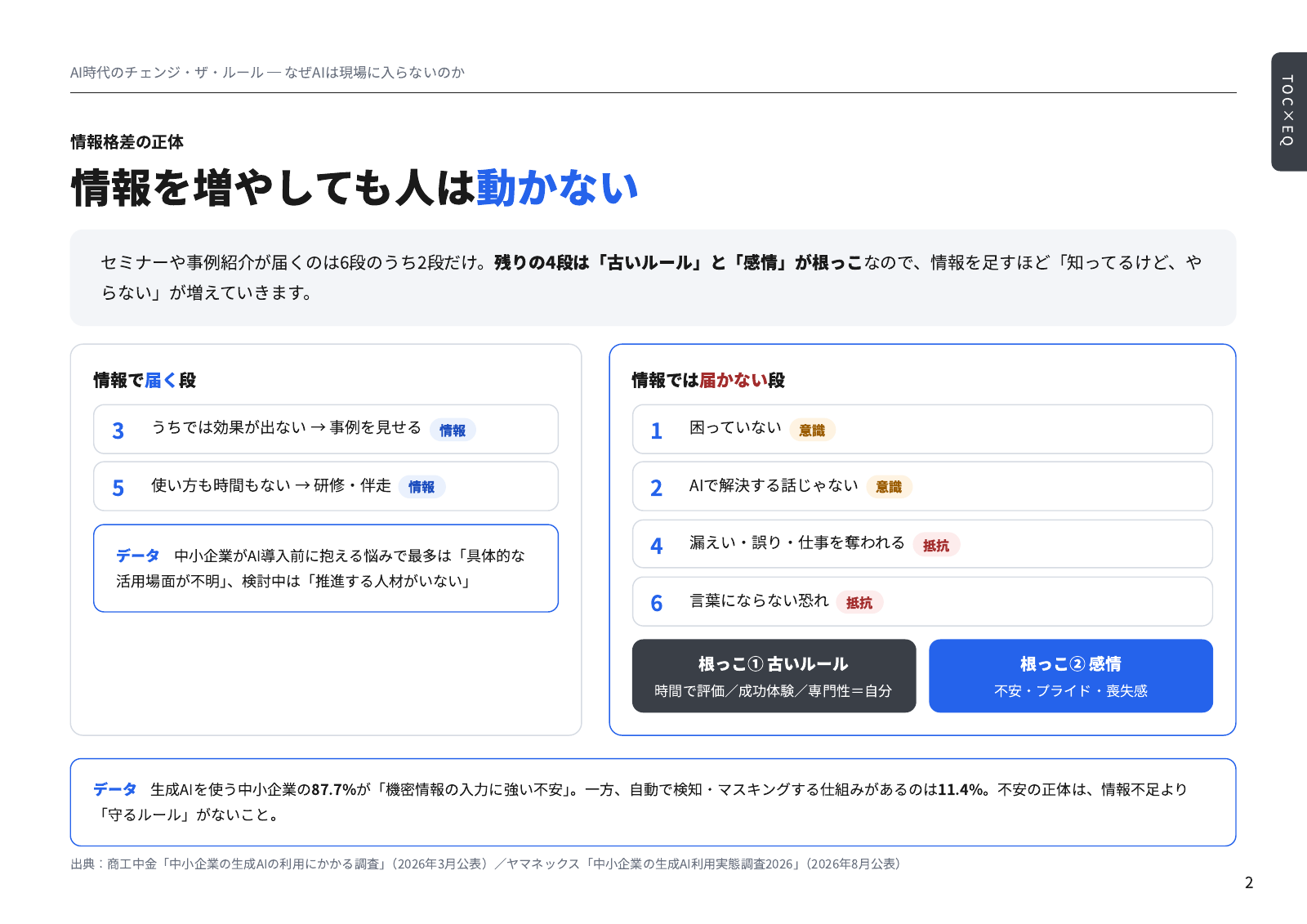Viewport: 1307px width, 924px height.
Task: Select row 6 '言葉にならない恐れ'
Action: (x=922, y=601)
